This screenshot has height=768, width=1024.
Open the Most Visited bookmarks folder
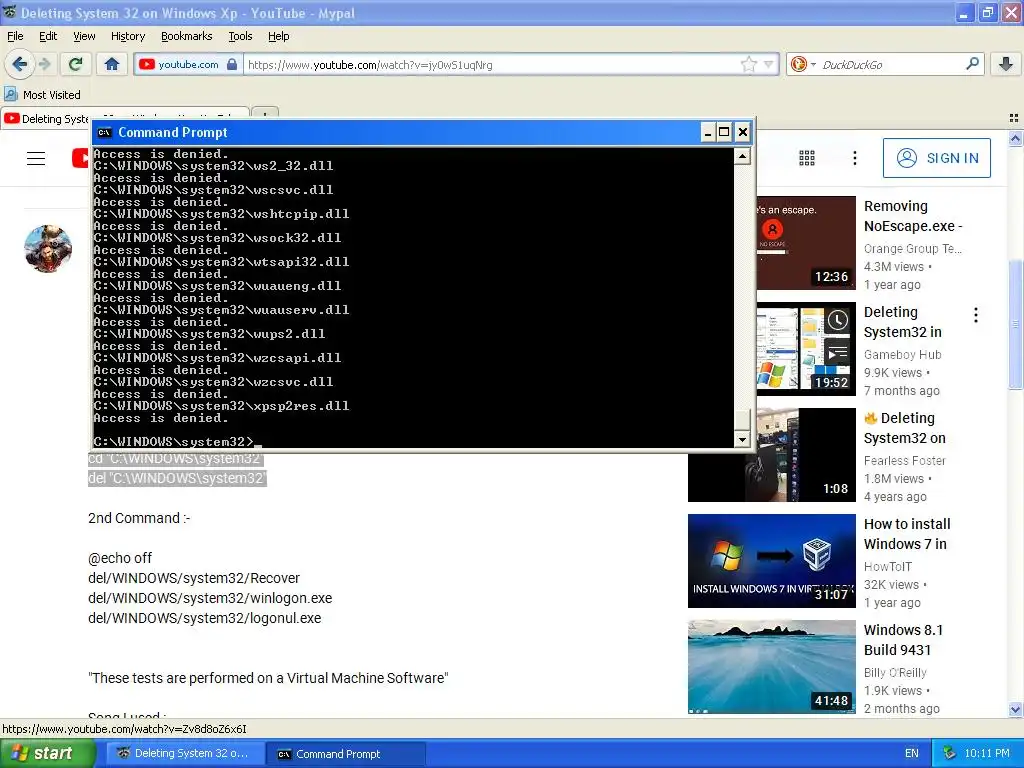42,95
